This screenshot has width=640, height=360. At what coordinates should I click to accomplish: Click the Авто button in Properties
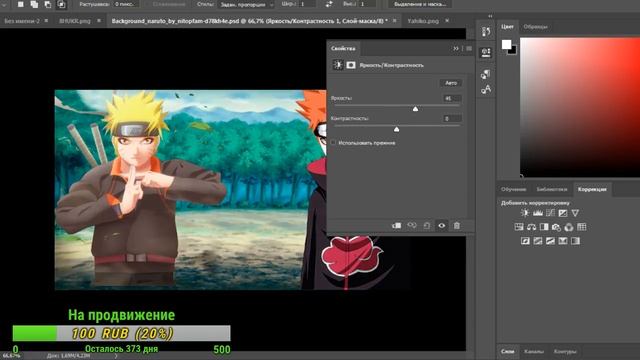click(451, 83)
